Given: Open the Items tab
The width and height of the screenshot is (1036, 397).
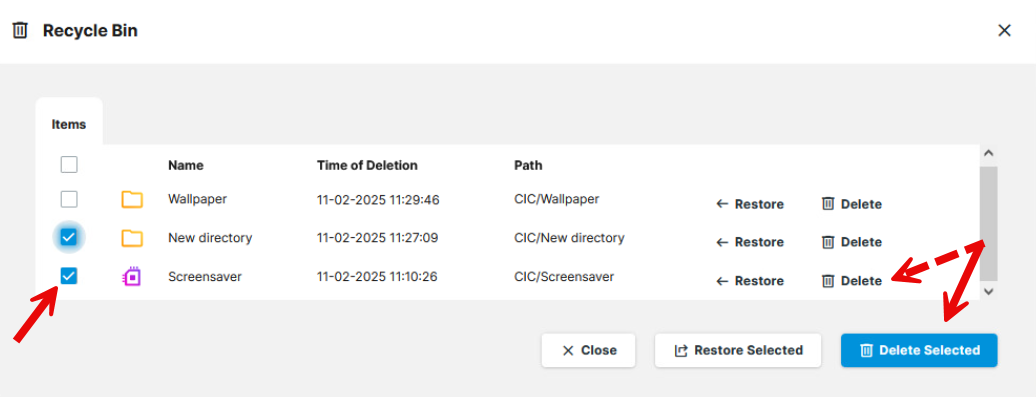Looking at the screenshot, I should [69, 124].
